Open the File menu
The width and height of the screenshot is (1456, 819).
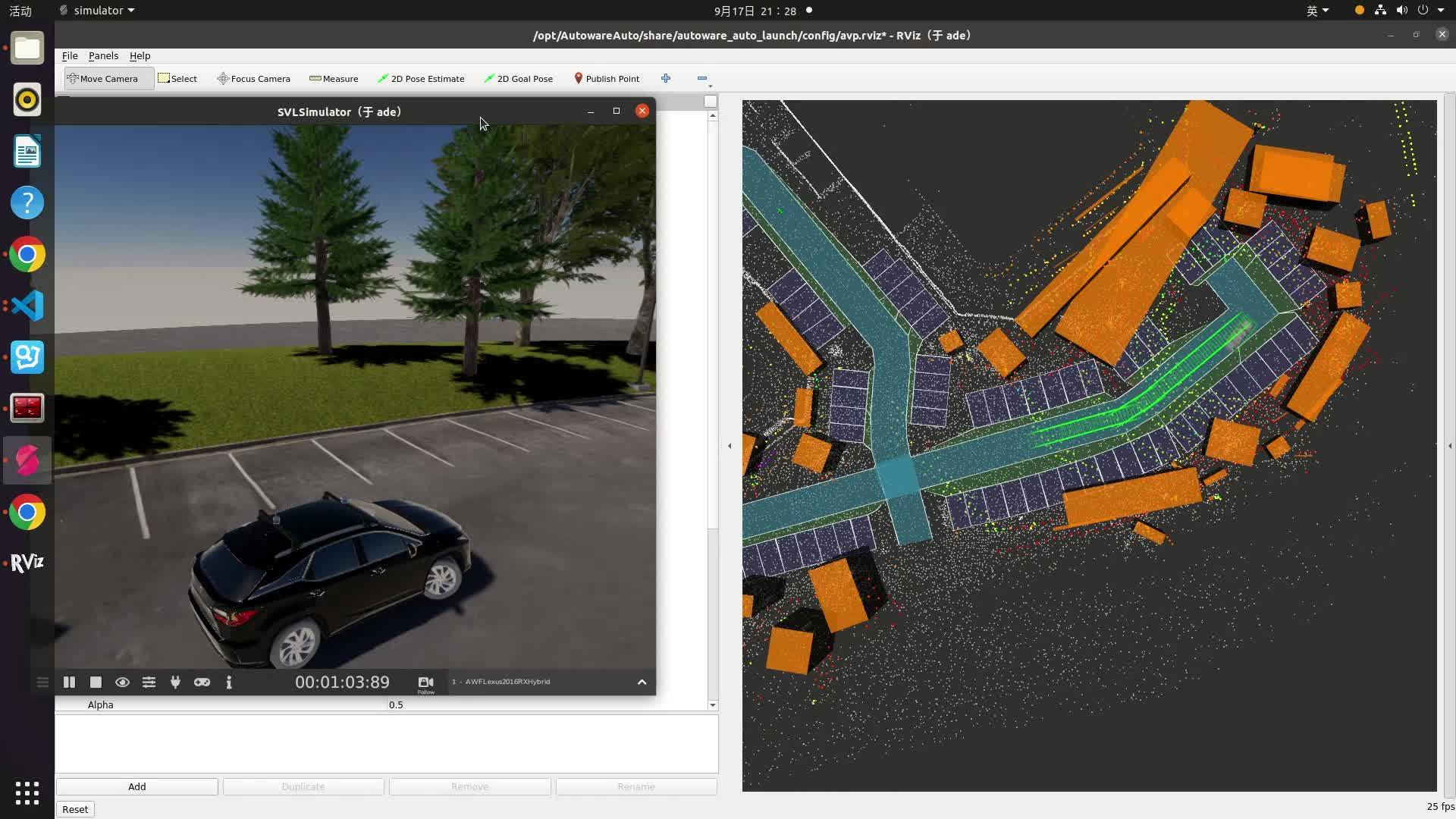click(x=70, y=55)
